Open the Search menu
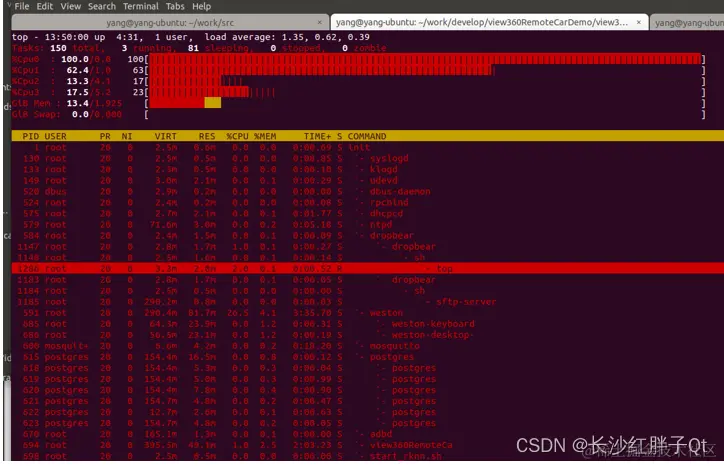Viewport: 724px width, 466px height. pos(102,6)
